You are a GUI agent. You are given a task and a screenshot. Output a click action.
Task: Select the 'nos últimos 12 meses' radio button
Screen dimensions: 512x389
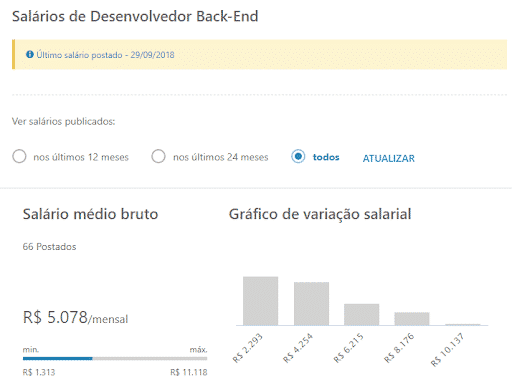(19, 156)
